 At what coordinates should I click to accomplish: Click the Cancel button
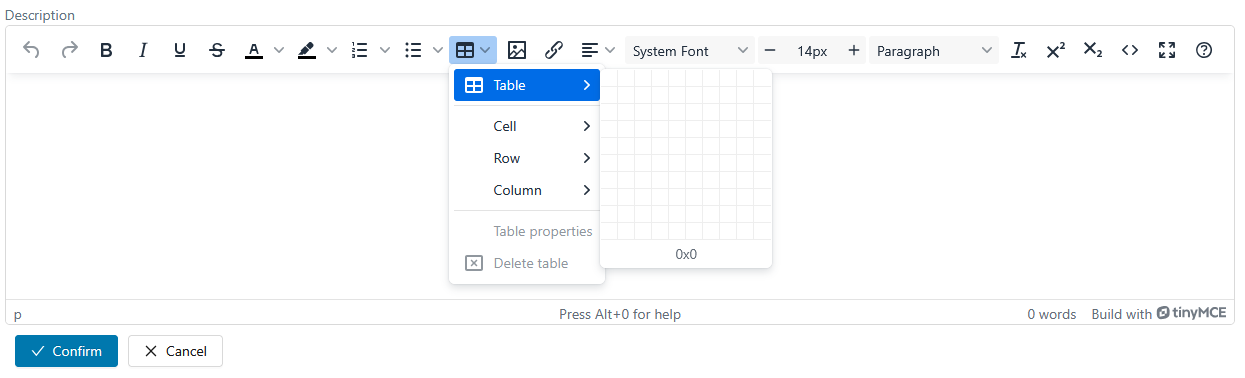click(x=175, y=351)
